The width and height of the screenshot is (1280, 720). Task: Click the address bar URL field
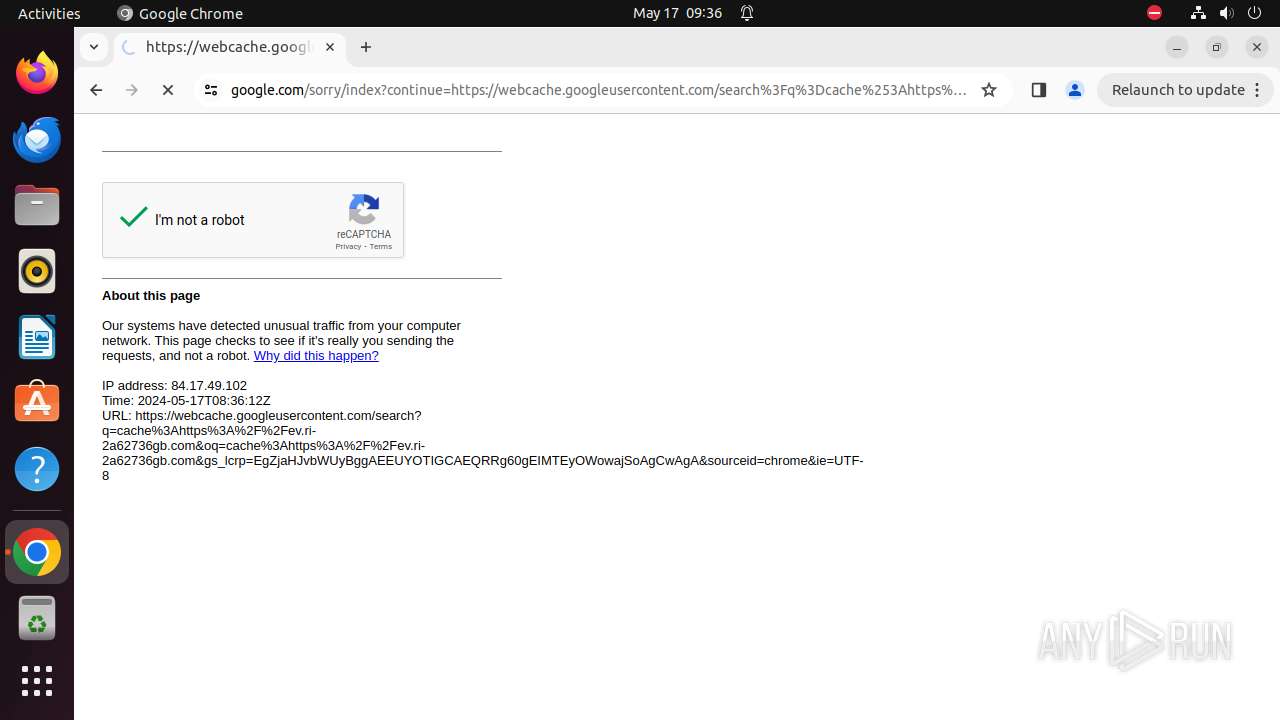coord(598,90)
